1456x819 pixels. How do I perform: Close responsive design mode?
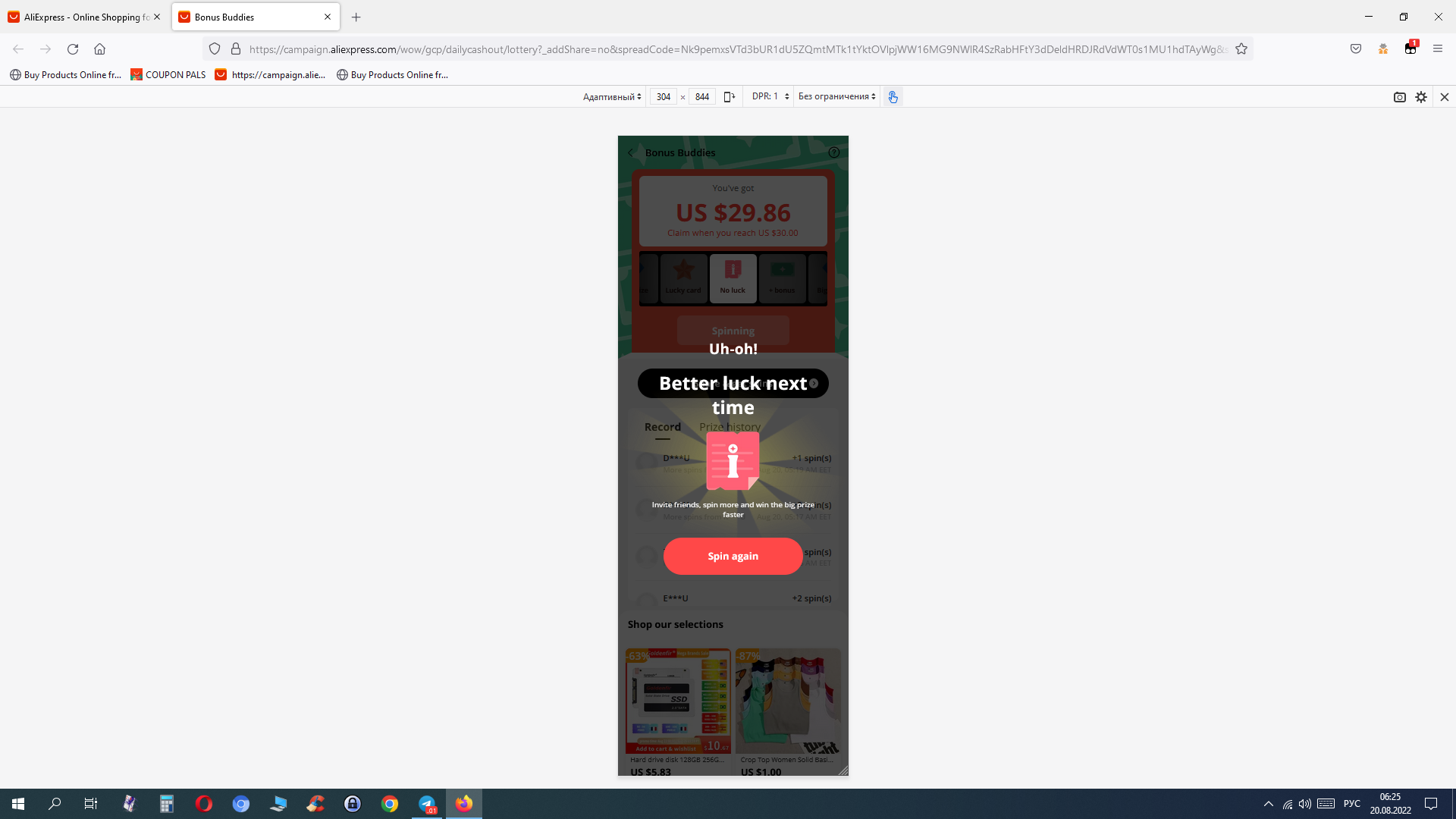(x=1445, y=97)
